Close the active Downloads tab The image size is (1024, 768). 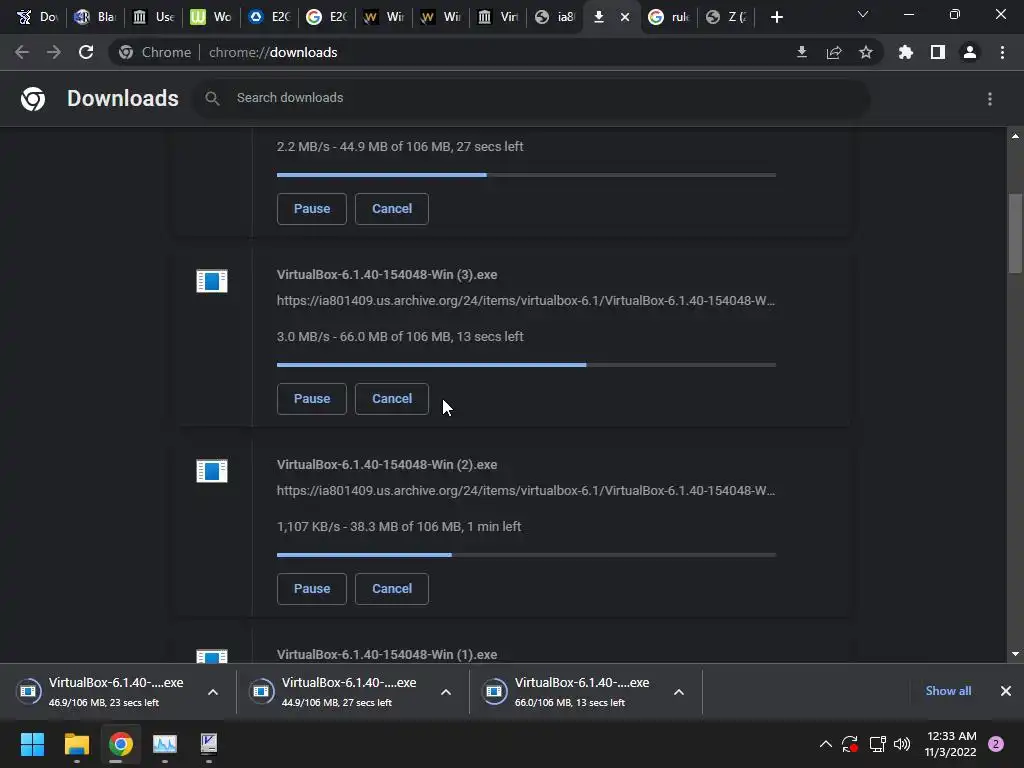click(x=625, y=17)
